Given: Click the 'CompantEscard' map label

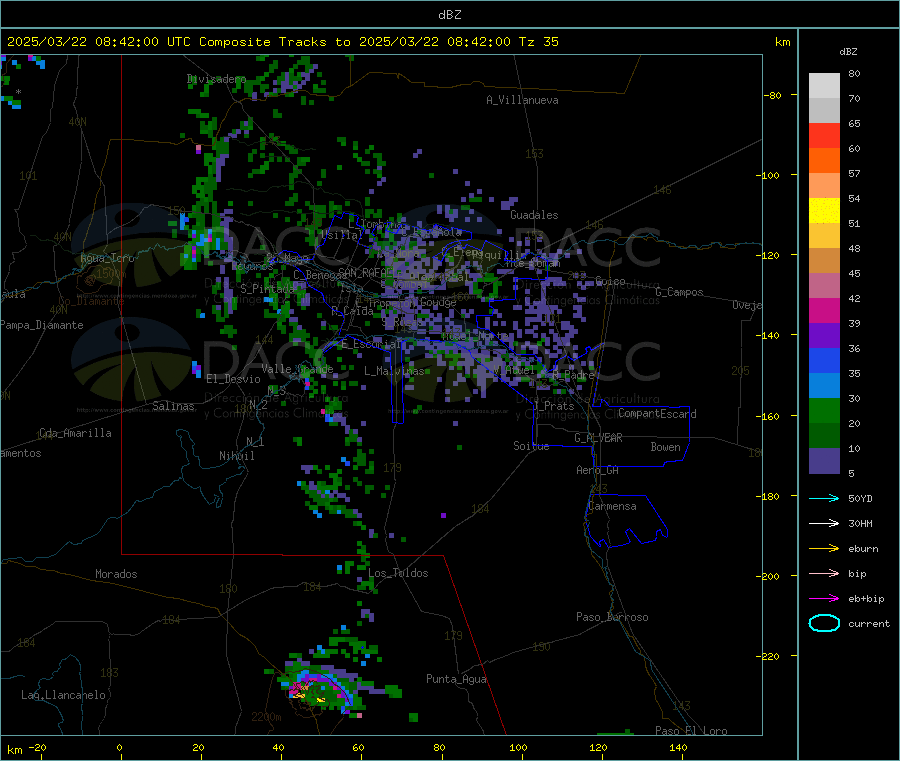Looking at the screenshot, I should pyautogui.click(x=657, y=414).
